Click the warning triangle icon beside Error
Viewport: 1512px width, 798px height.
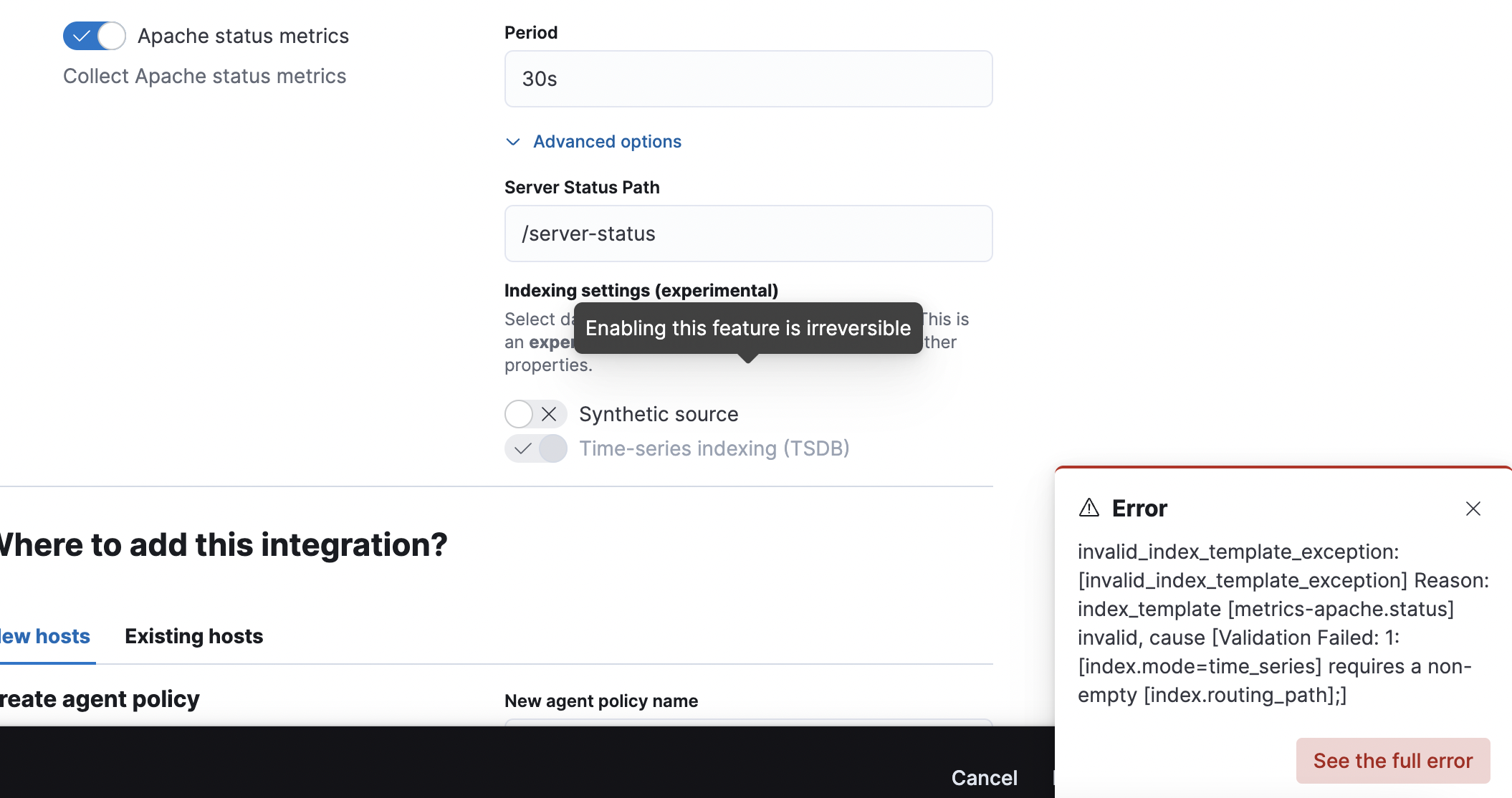pos(1088,508)
